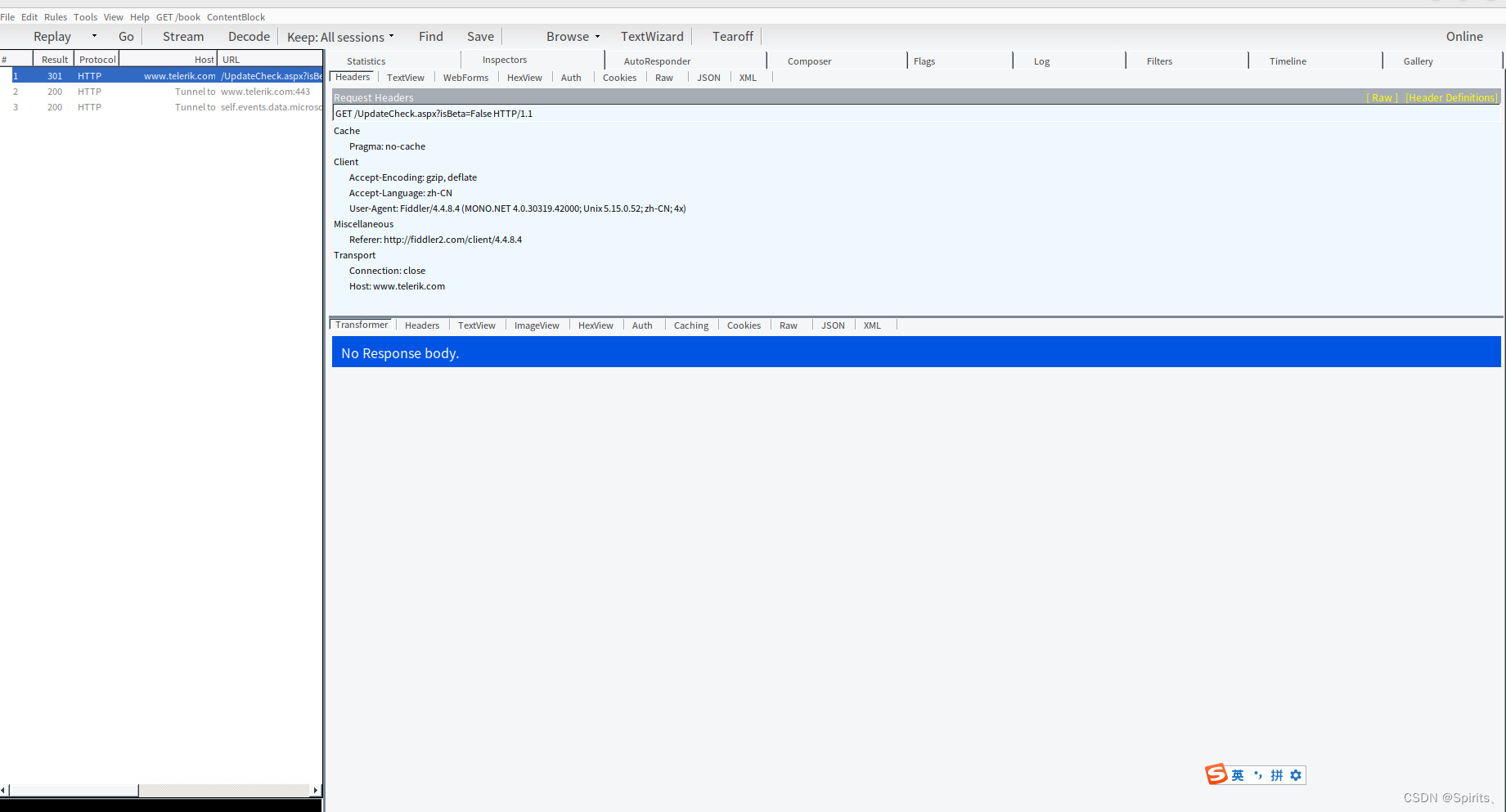Image resolution: width=1506 pixels, height=812 pixels.
Task: Sort sessions by Result column header
Action: pos(54,60)
